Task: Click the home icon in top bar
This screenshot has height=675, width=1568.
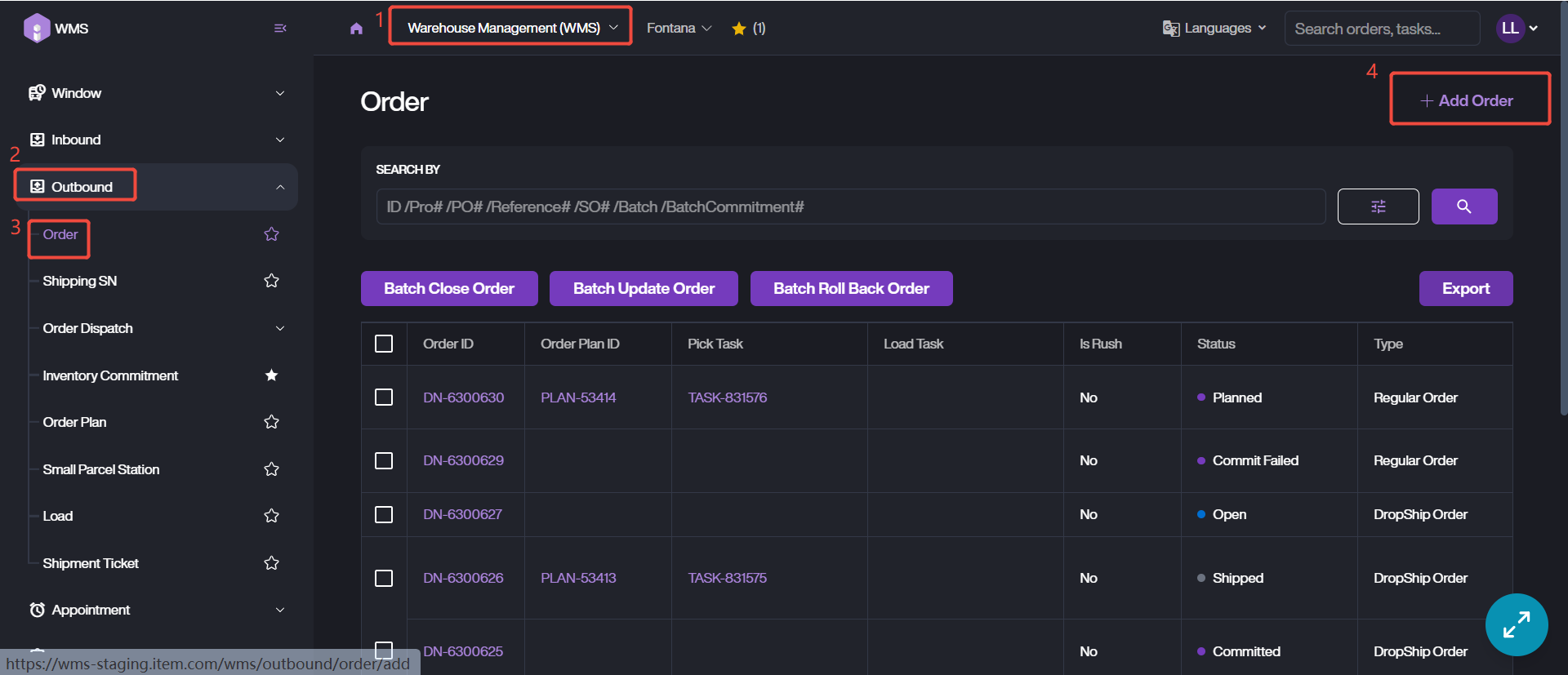Action: (x=356, y=29)
